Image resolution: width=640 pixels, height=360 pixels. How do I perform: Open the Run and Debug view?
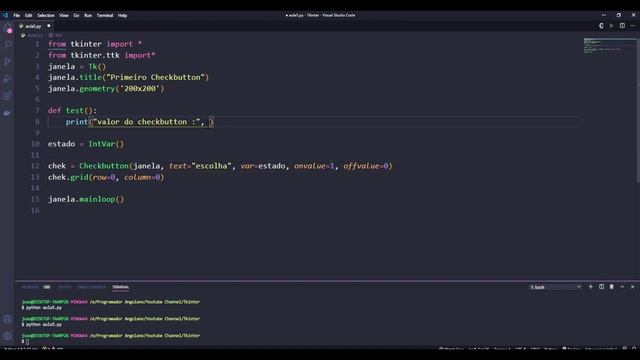[7, 79]
